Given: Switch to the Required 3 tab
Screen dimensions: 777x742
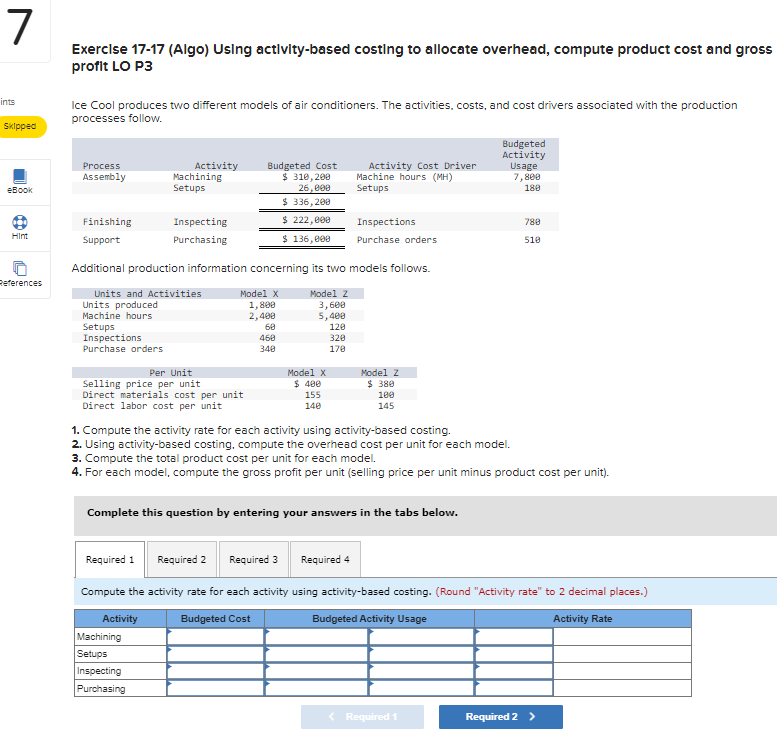Looking at the screenshot, I should 254,559.
